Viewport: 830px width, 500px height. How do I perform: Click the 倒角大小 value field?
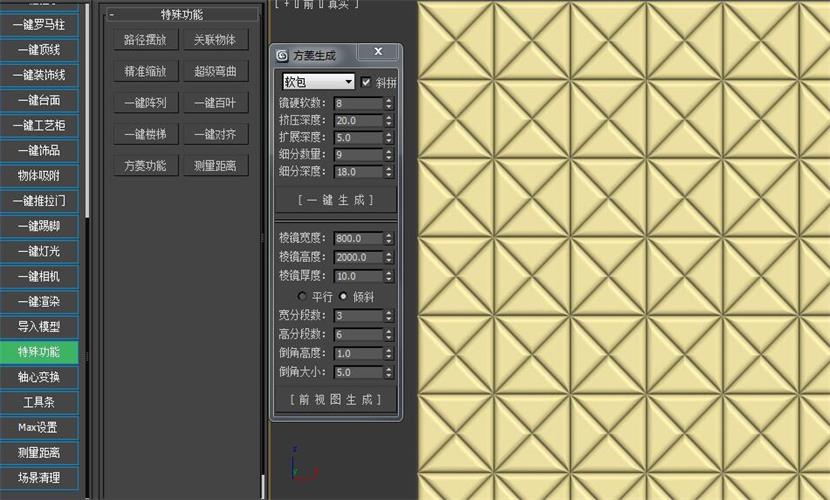(x=358, y=372)
